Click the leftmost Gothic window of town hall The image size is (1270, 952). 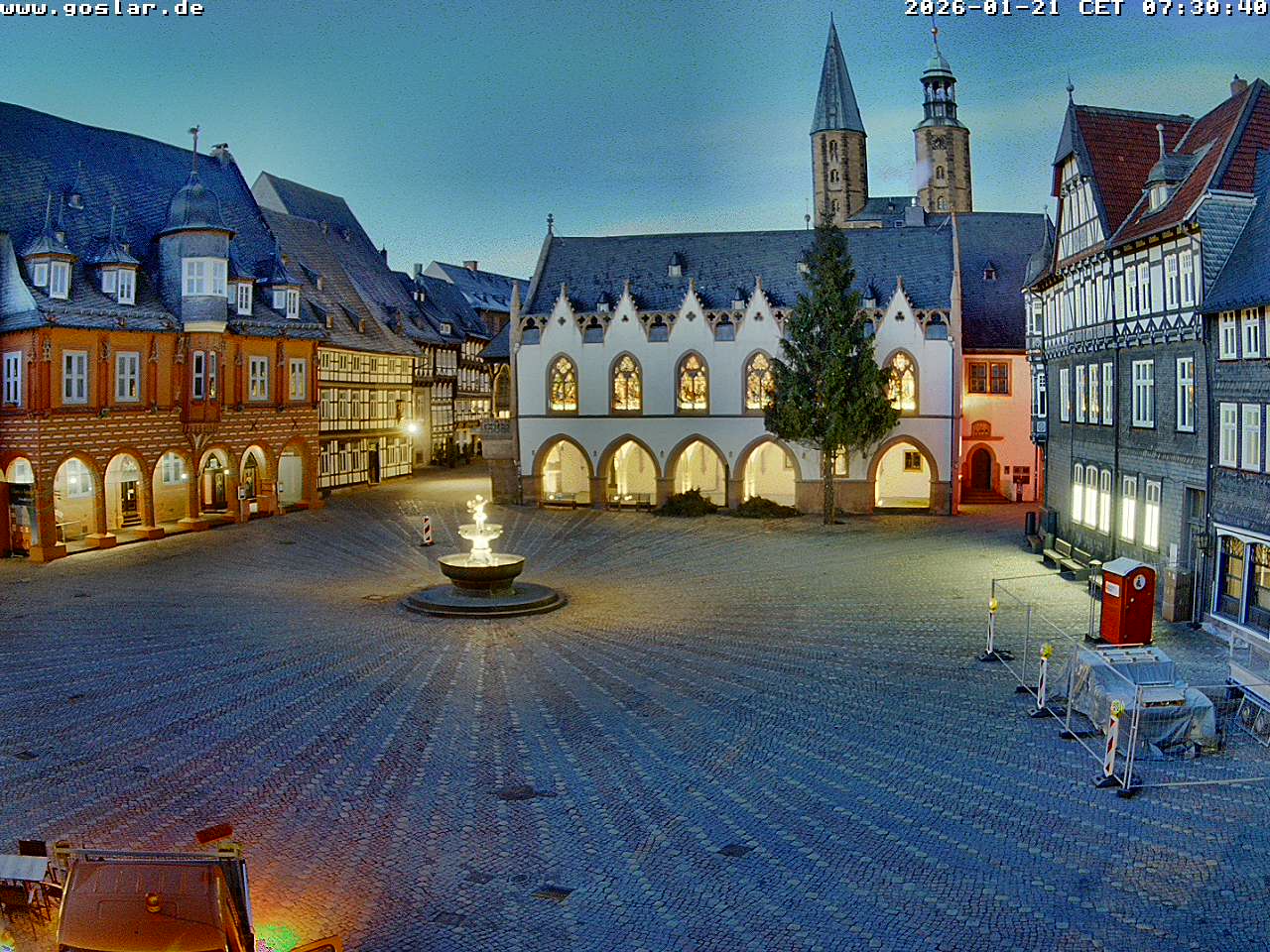point(563,384)
